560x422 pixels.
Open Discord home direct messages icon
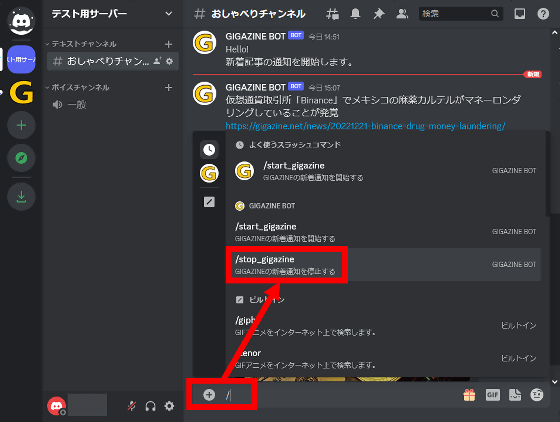[x=21, y=21]
